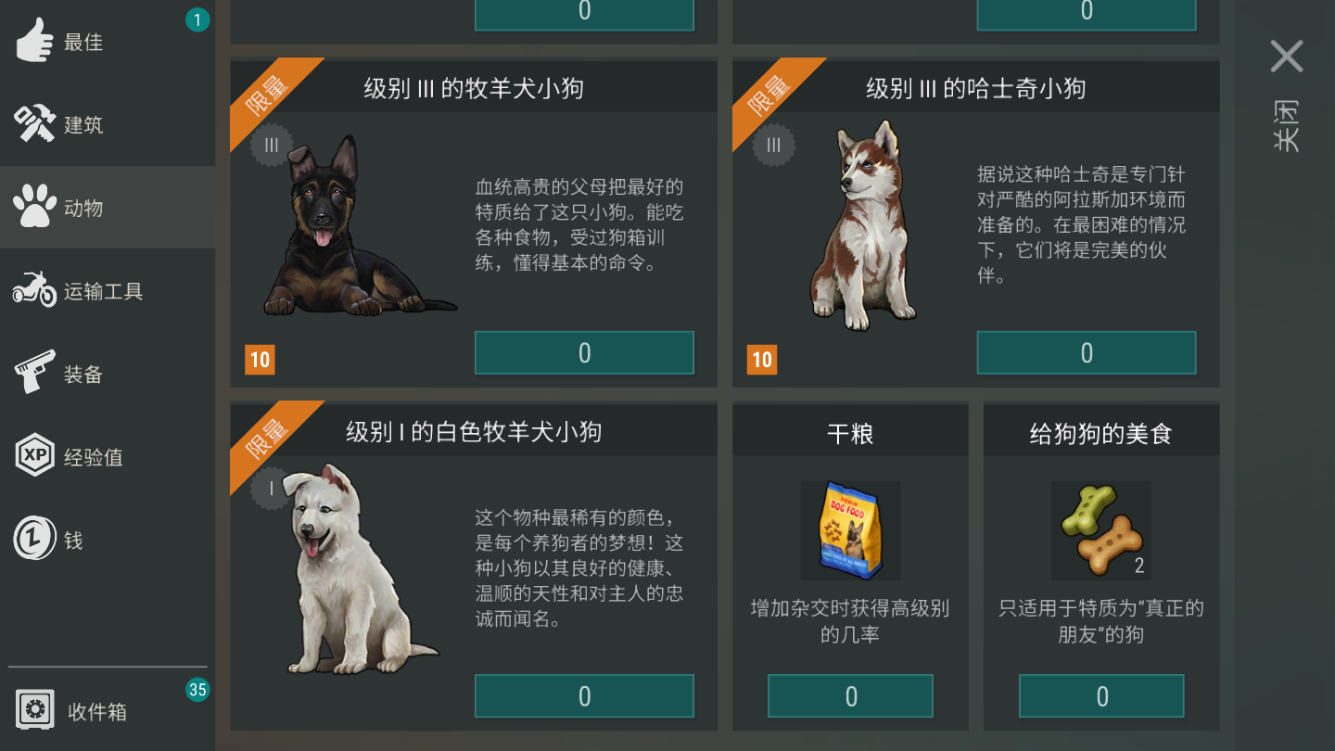Buy the 级别 I 白色牧羊犬小狗
Screen dimensions: 1335x751
584,696
